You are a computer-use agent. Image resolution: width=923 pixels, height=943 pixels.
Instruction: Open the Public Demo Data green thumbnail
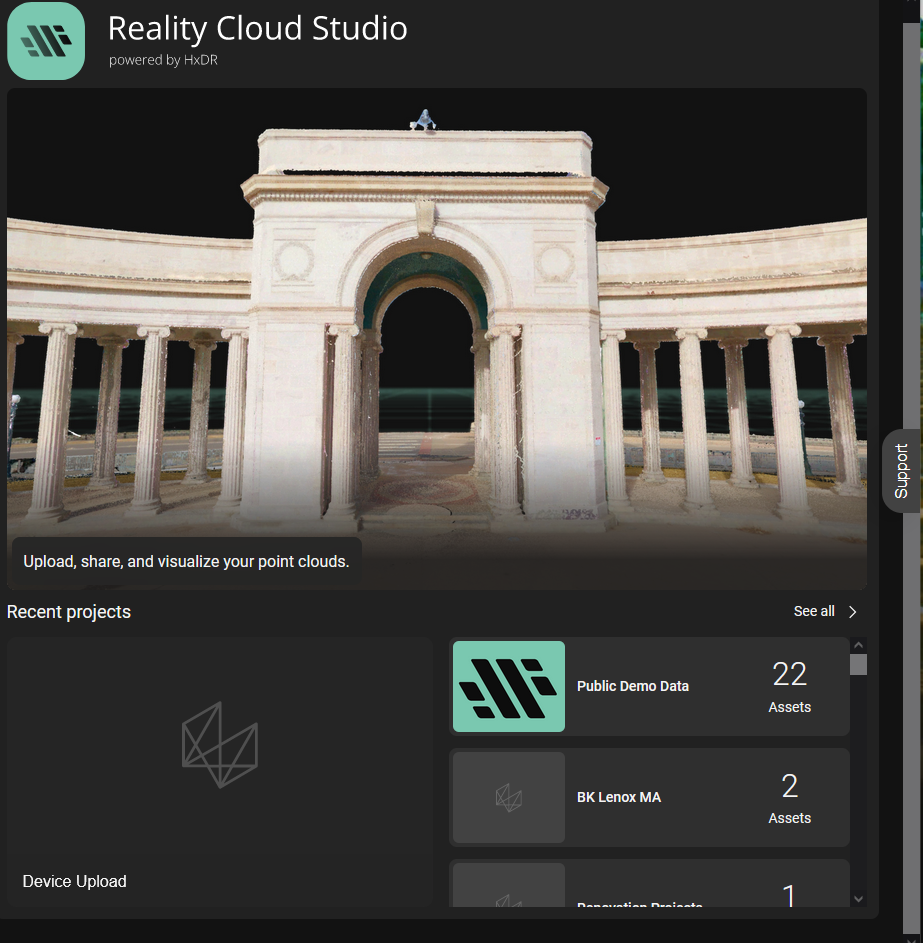pyautogui.click(x=509, y=687)
